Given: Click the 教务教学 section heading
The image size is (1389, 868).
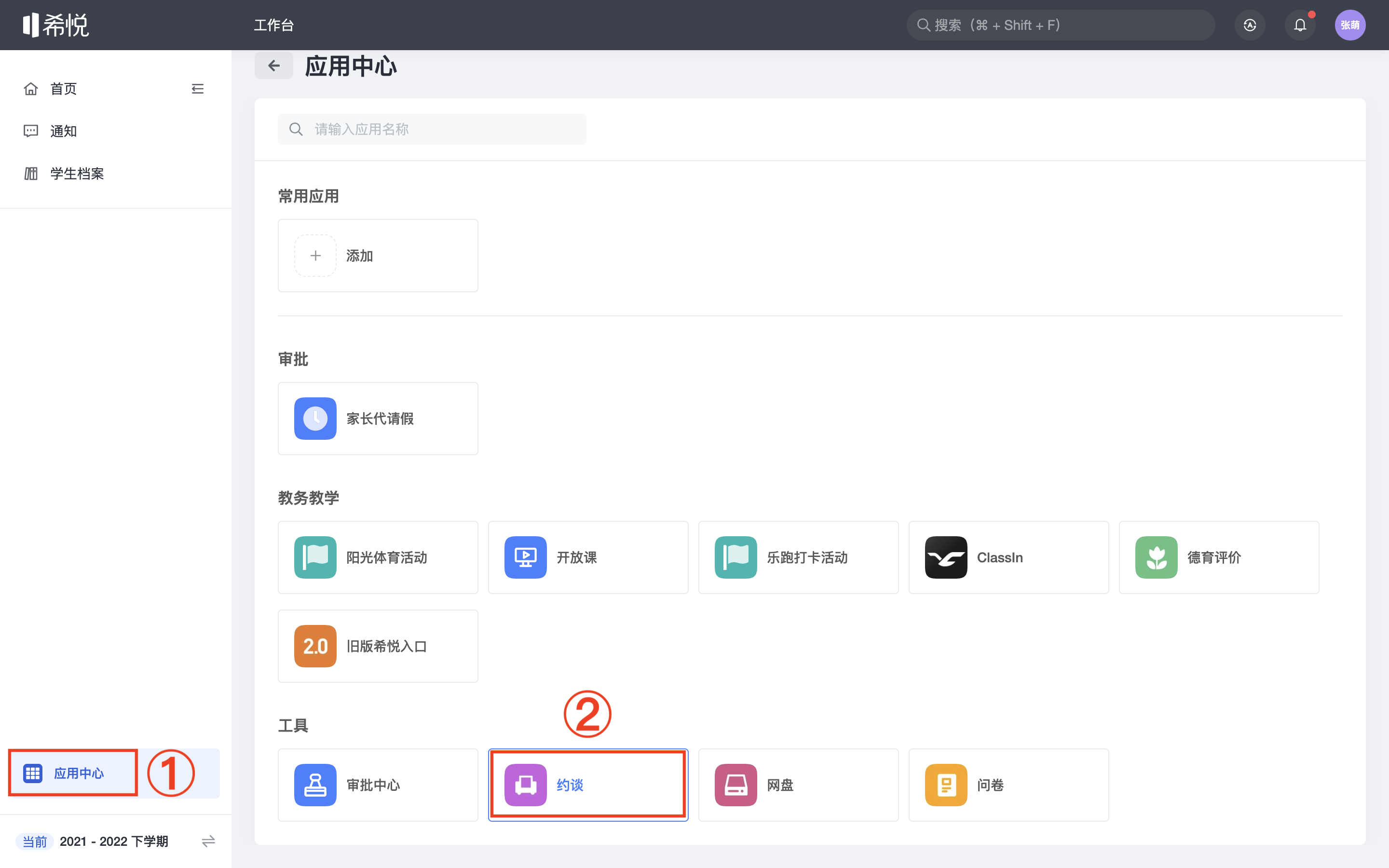Looking at the screenshot, I should point(309,498).
